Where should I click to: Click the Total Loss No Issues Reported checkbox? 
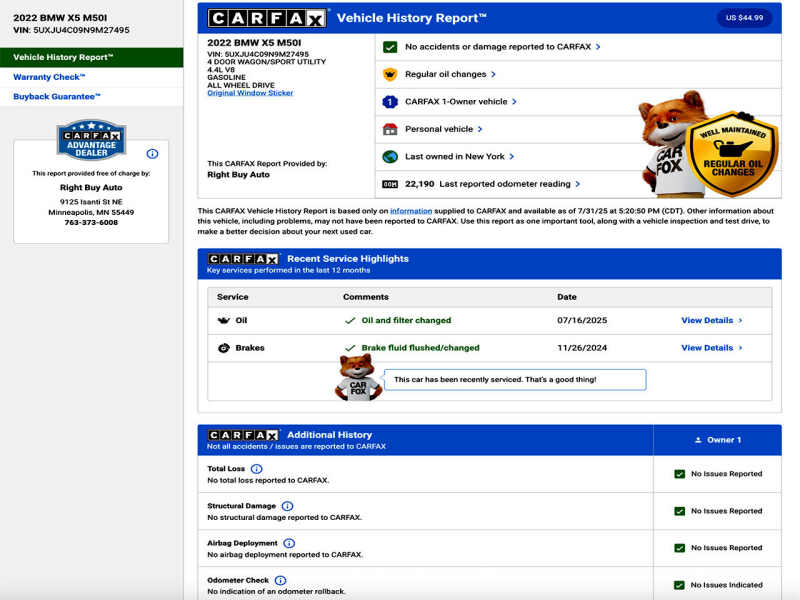[680, 474]
